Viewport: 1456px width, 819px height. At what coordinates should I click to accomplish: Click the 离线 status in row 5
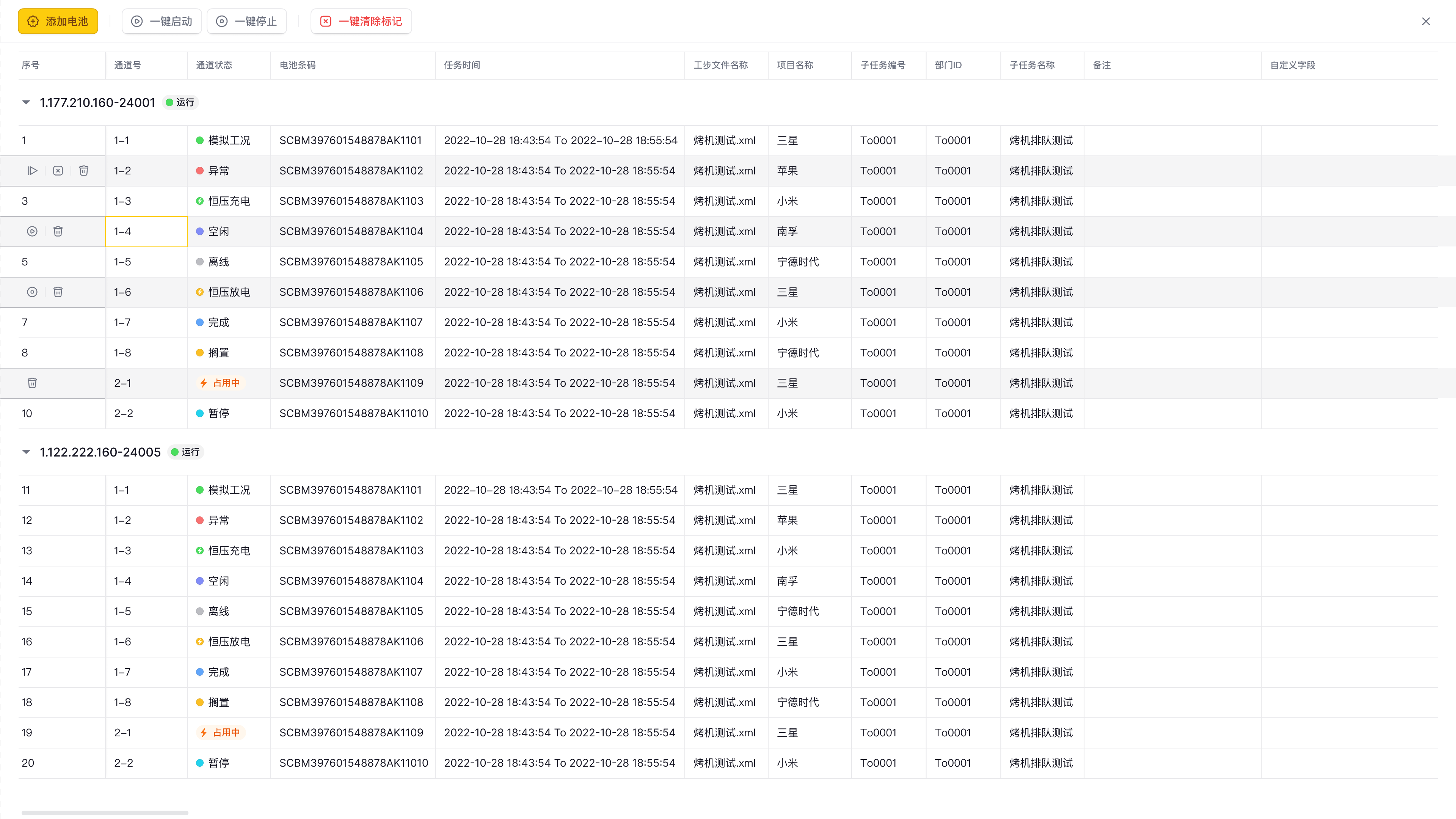[x=212, y=262]
